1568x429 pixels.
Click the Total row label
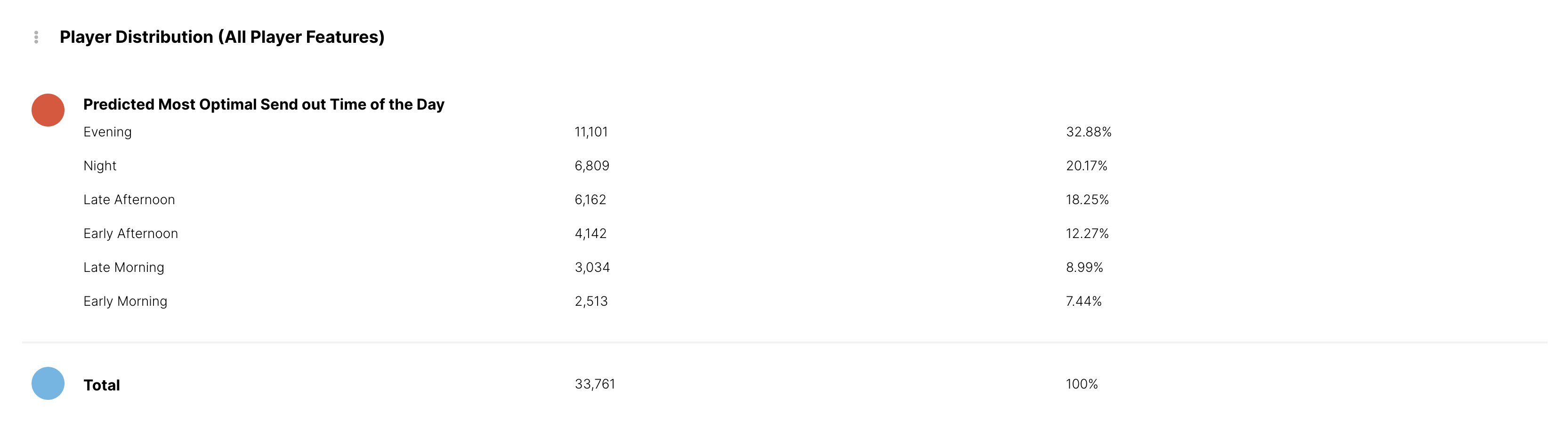point(102,385)
